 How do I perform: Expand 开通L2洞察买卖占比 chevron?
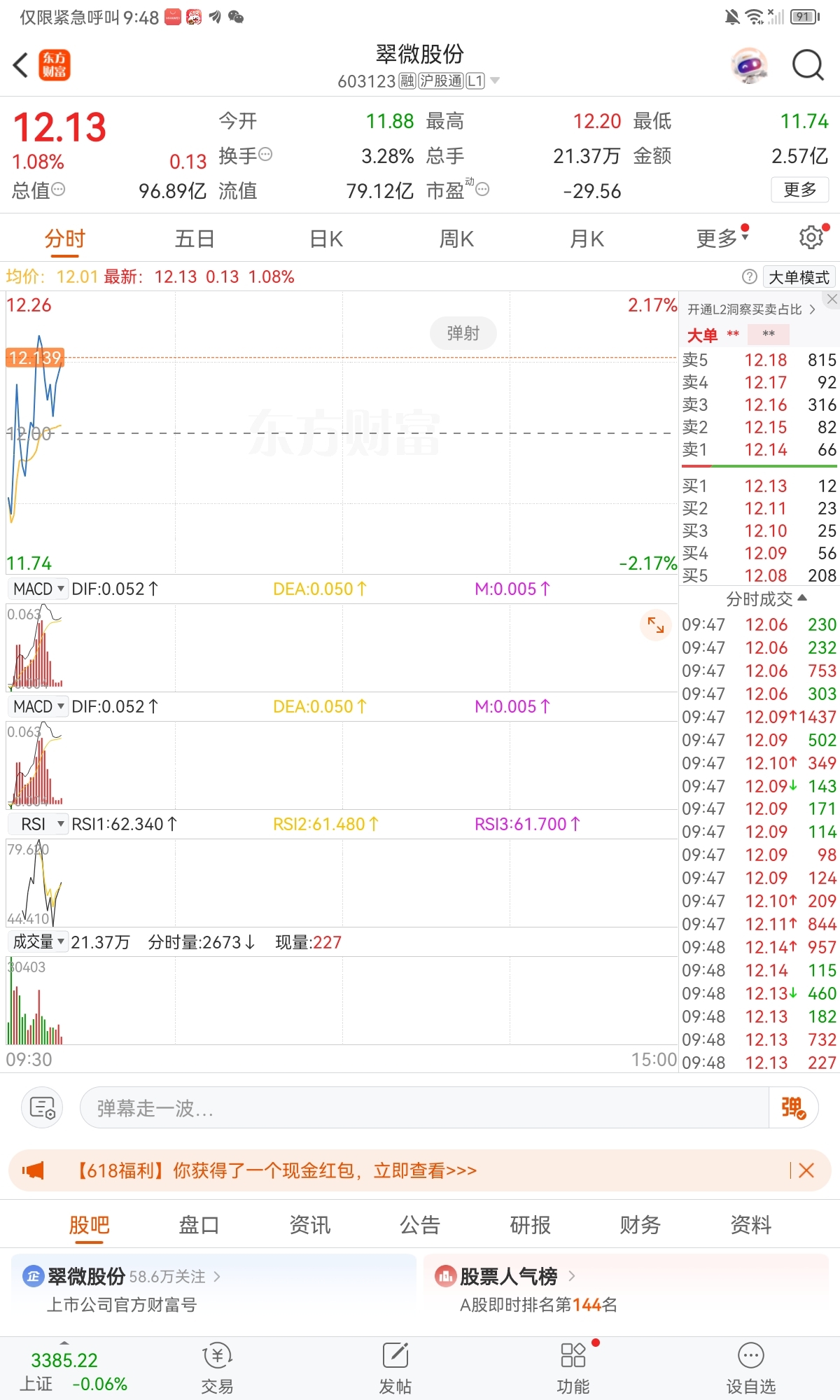pyautogui.click(x=812, y=309)
